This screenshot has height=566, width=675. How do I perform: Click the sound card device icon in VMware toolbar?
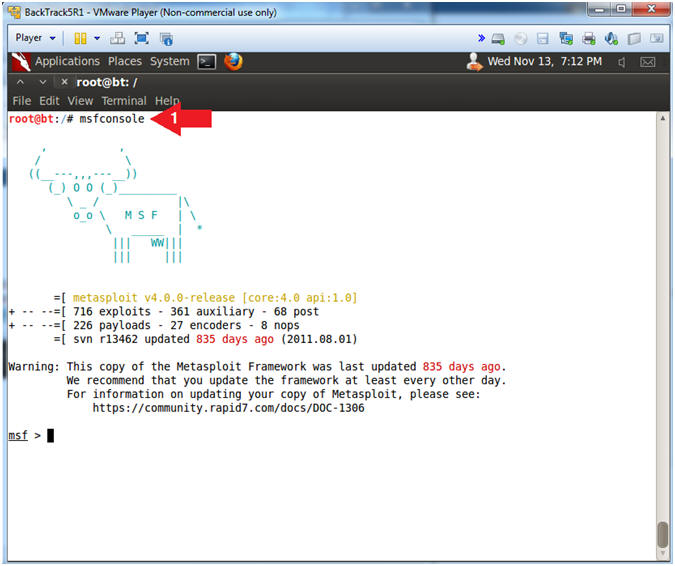coord(611,39)
